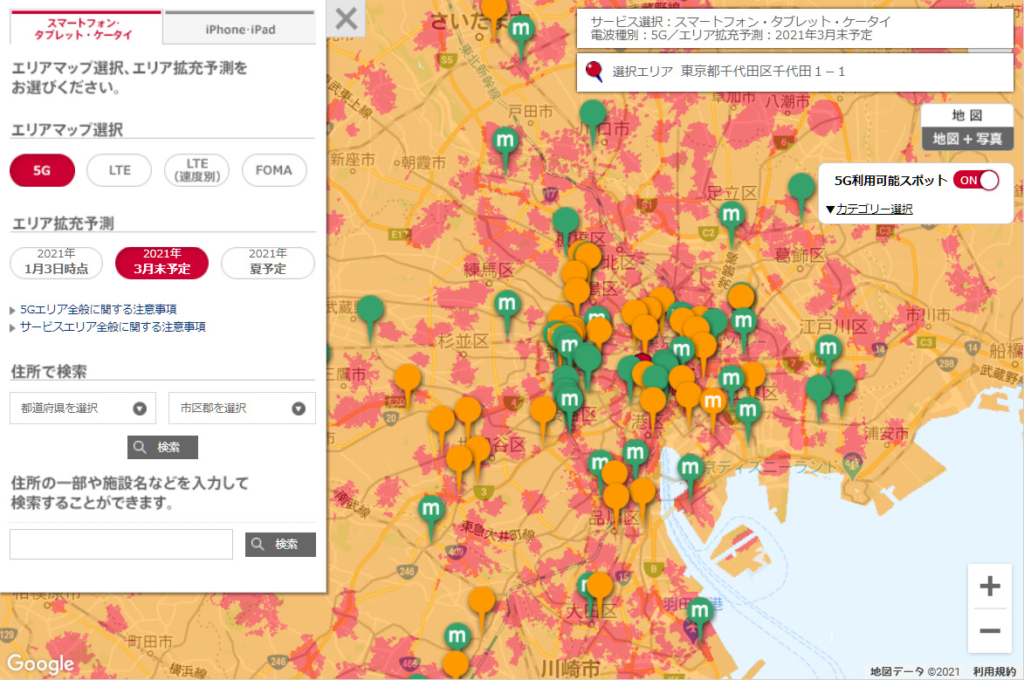
Task: Switch to スマートフォン・タブレット・ケータイ tab
Action: coord(86,28)
